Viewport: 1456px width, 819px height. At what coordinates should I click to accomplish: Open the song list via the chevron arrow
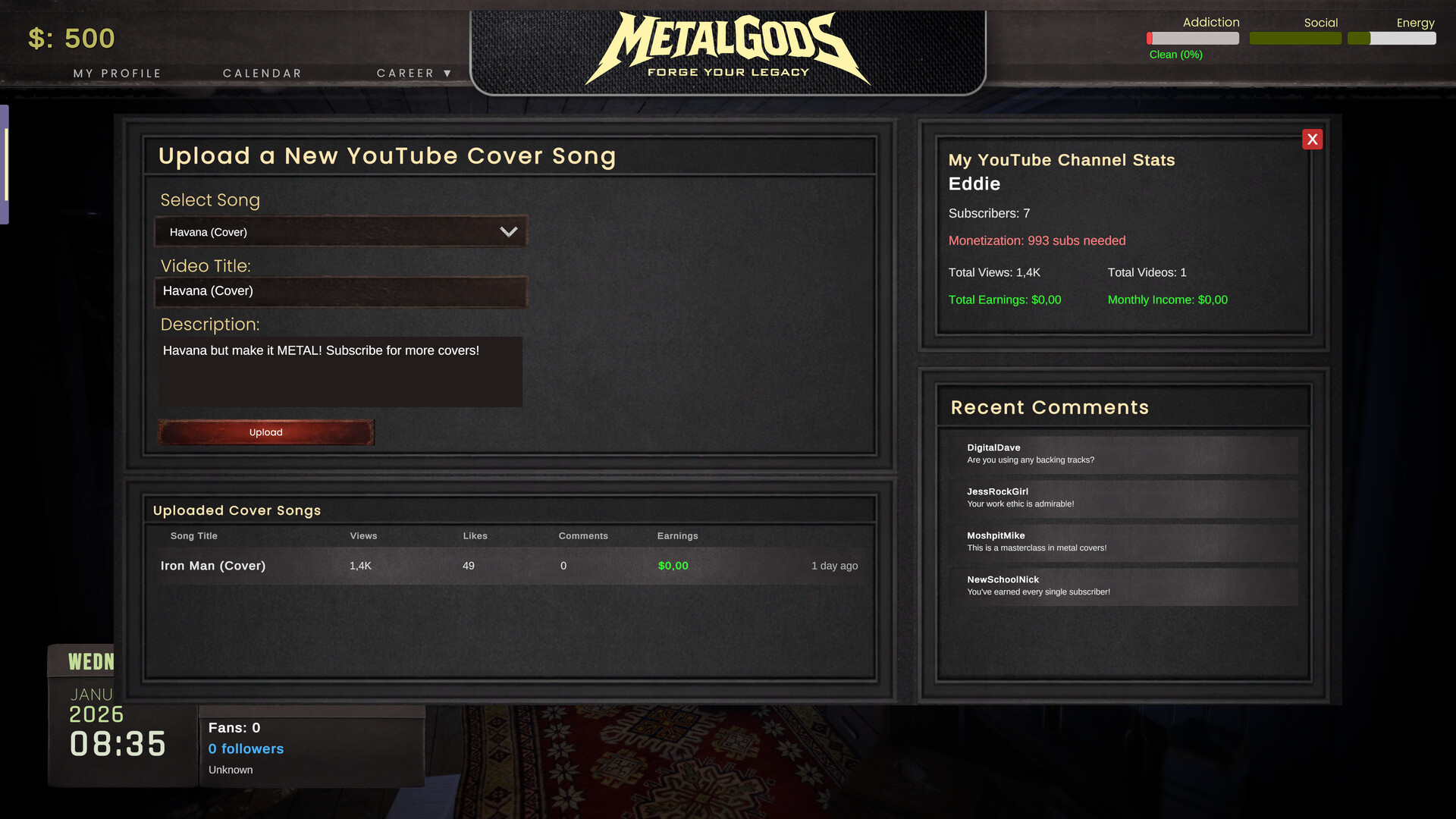click(508, 231)
